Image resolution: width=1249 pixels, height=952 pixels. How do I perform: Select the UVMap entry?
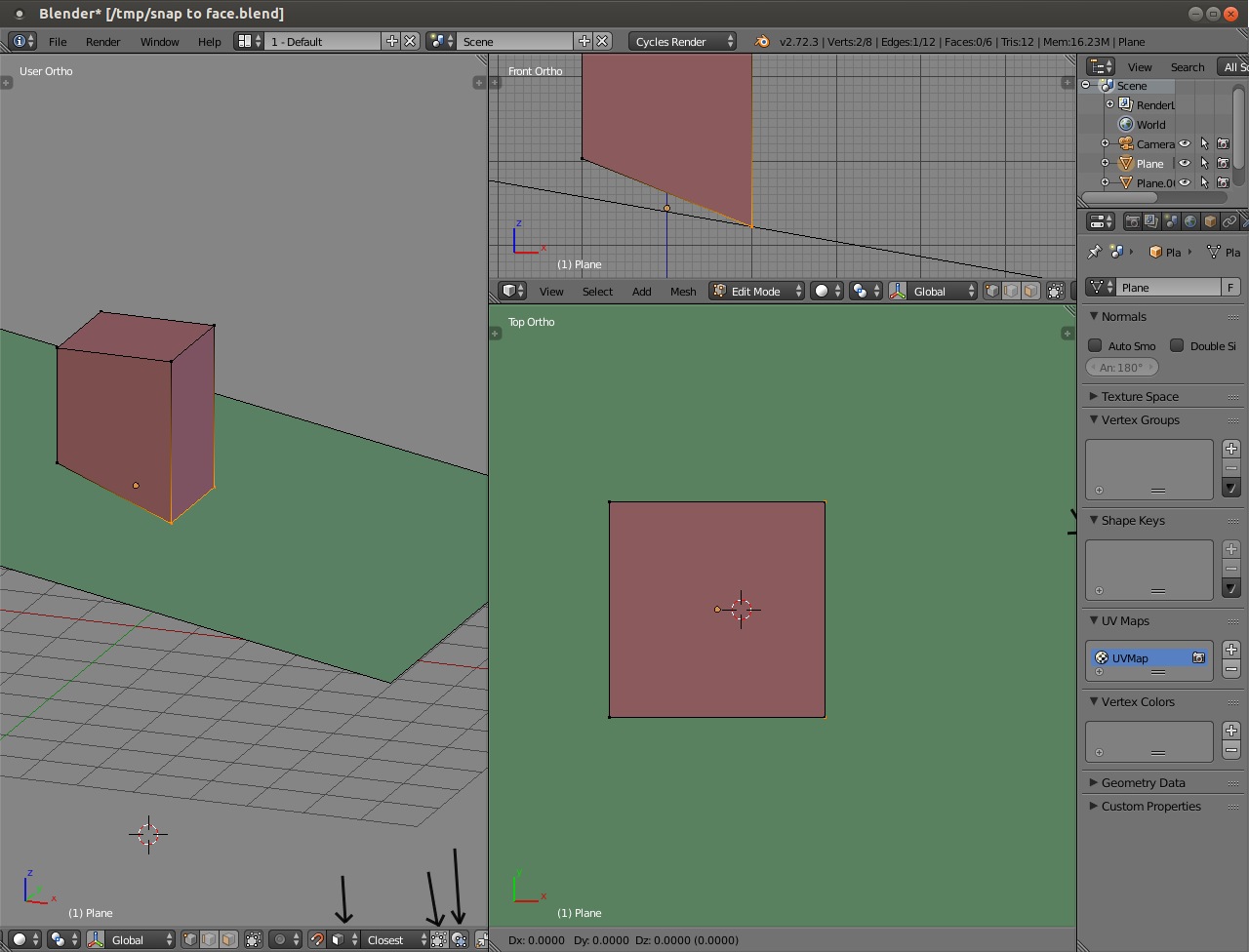point(1149,658)
